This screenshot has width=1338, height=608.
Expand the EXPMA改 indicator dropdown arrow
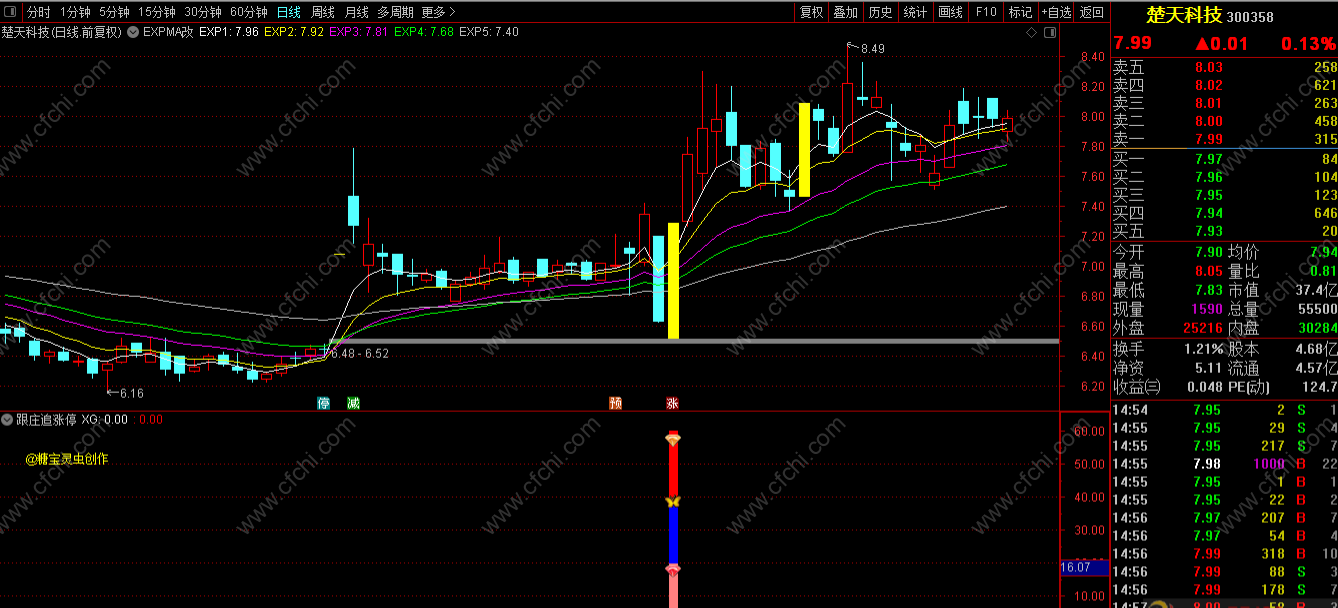133,32
